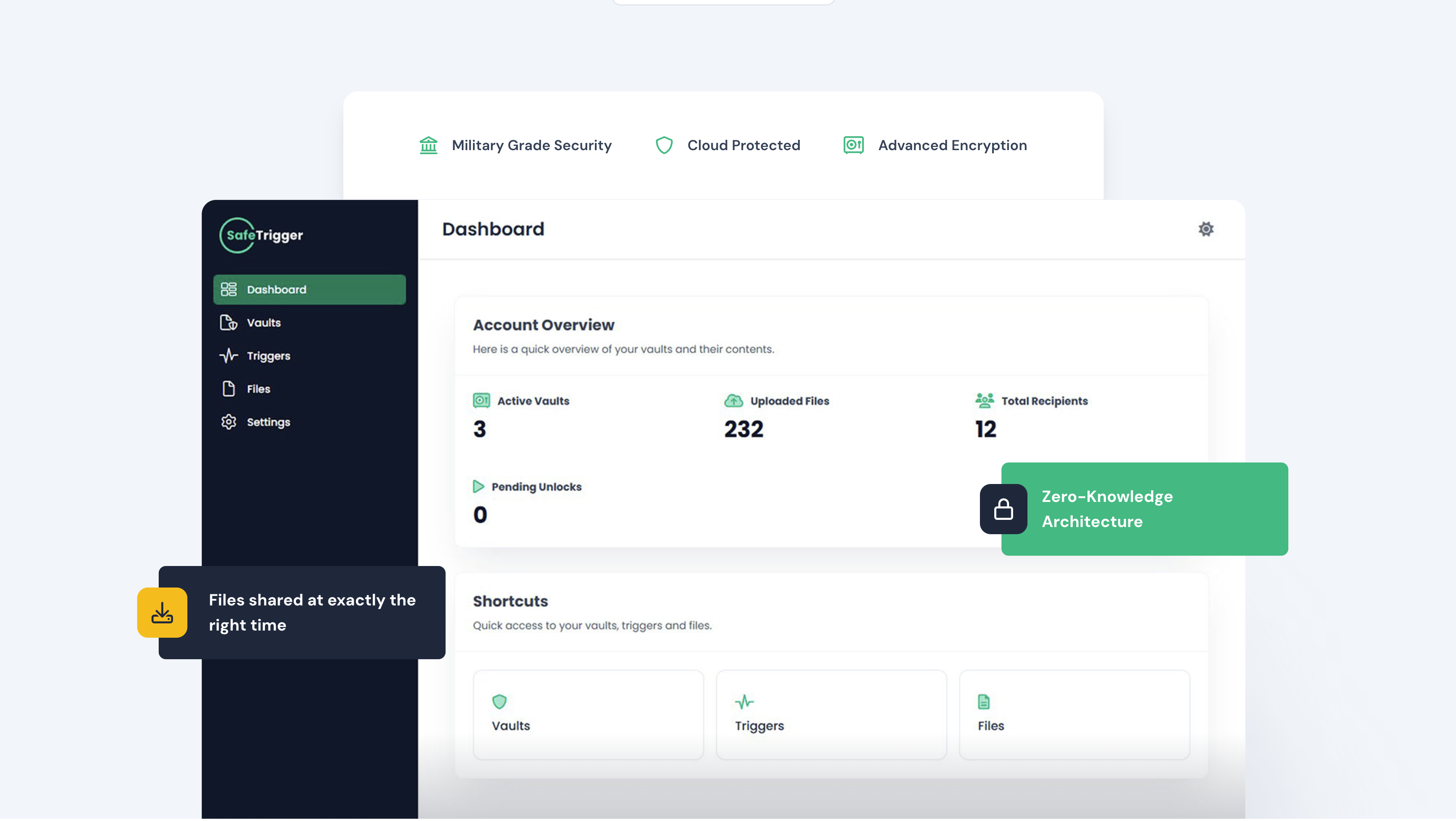Open the Triggers shortcut card
Screen dimensions: 1456x821
pos(831,716)
